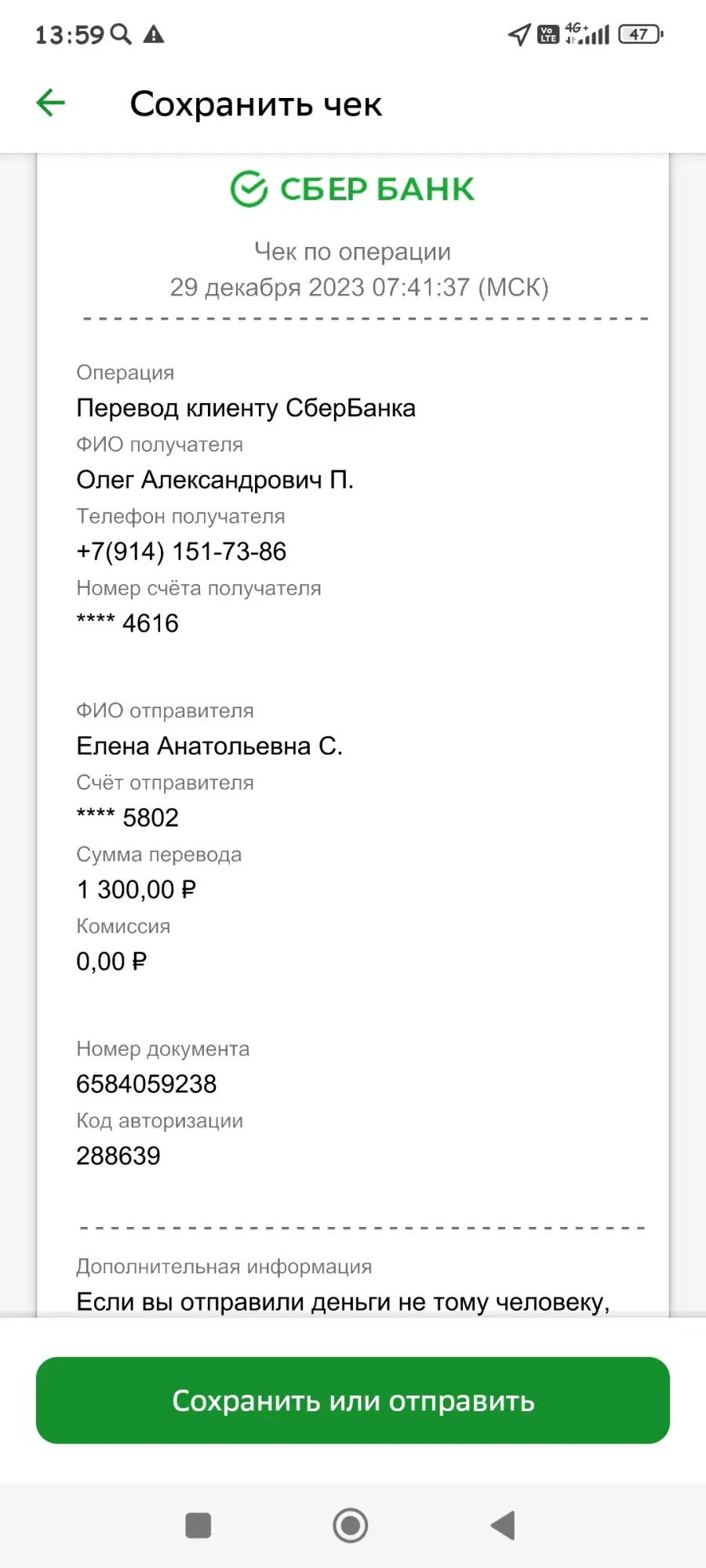Open recent apps with square button
Image resolution: width=706 pixels, height=1568 pixels.
tap(198, 1526)
